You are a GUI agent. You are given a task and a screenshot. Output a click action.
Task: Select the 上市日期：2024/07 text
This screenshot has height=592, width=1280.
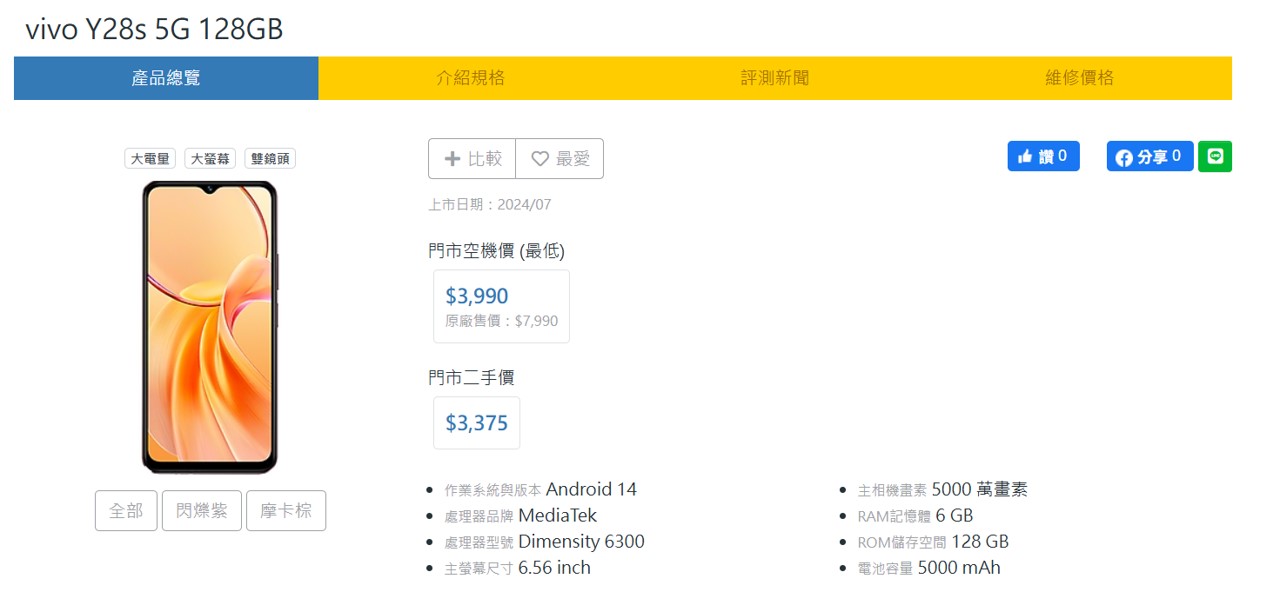tap(490, 205)
